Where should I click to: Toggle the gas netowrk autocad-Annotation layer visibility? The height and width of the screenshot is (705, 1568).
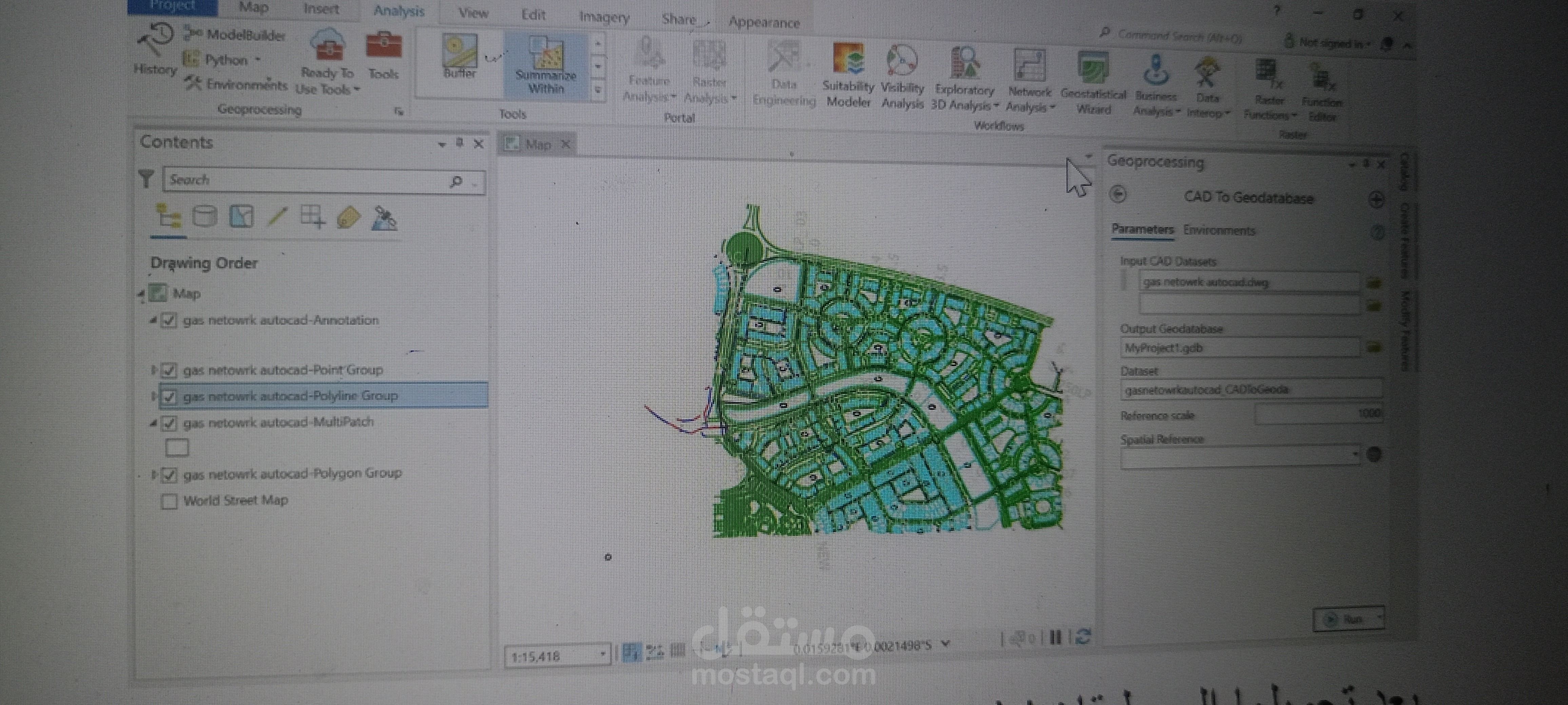[169, 320]
